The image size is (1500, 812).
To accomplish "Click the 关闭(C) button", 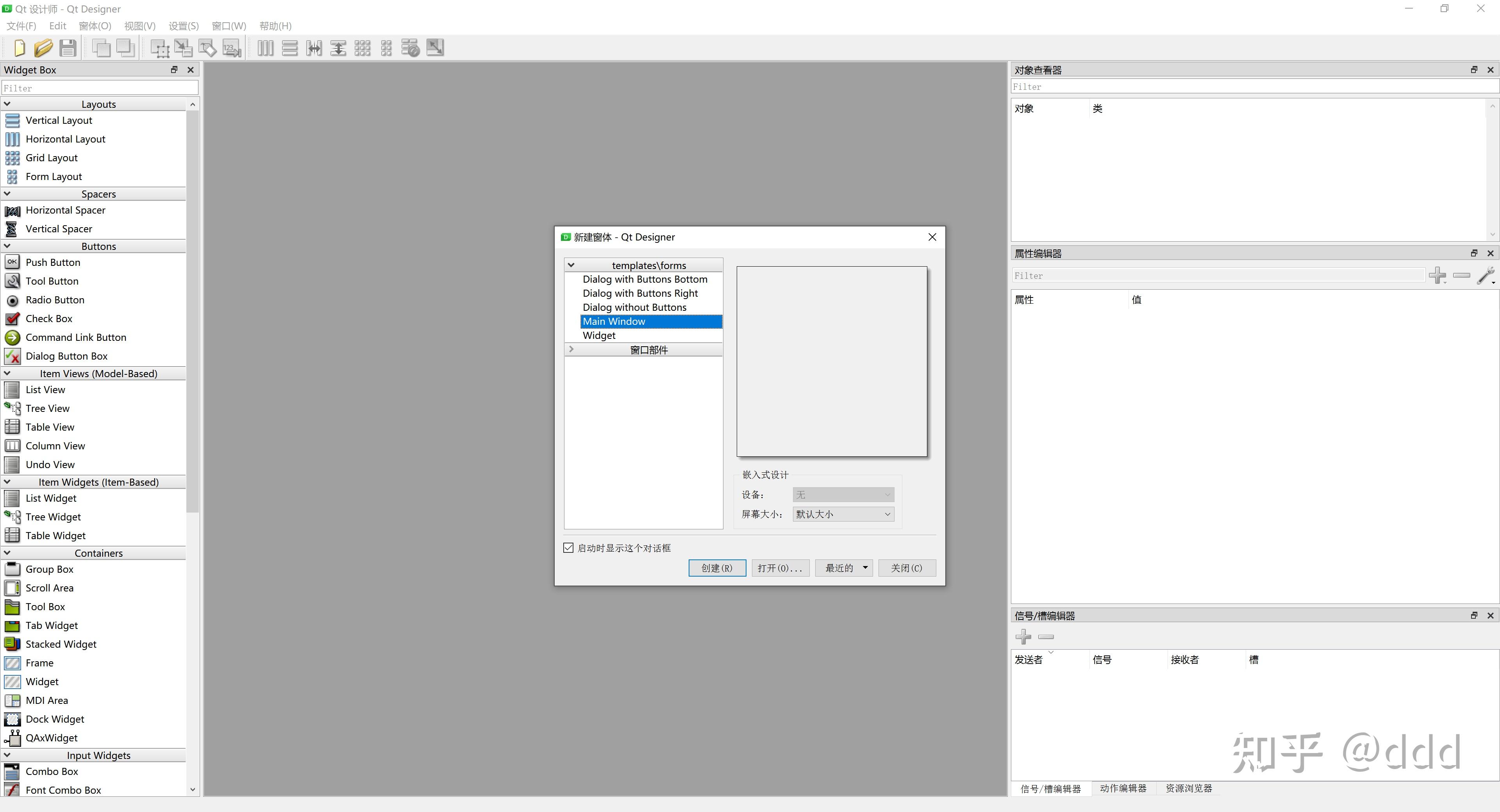I will (x=907, y=568).
